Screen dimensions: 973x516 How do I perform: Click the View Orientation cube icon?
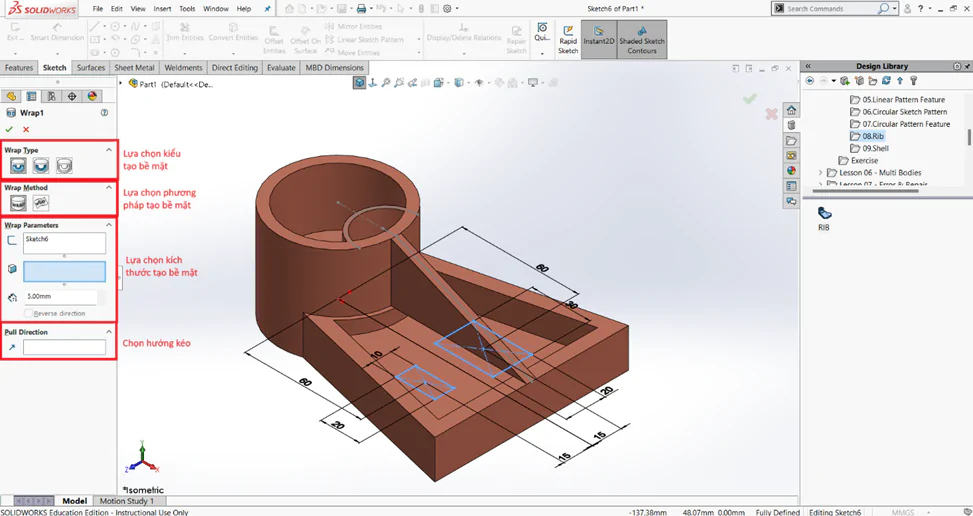359,82
